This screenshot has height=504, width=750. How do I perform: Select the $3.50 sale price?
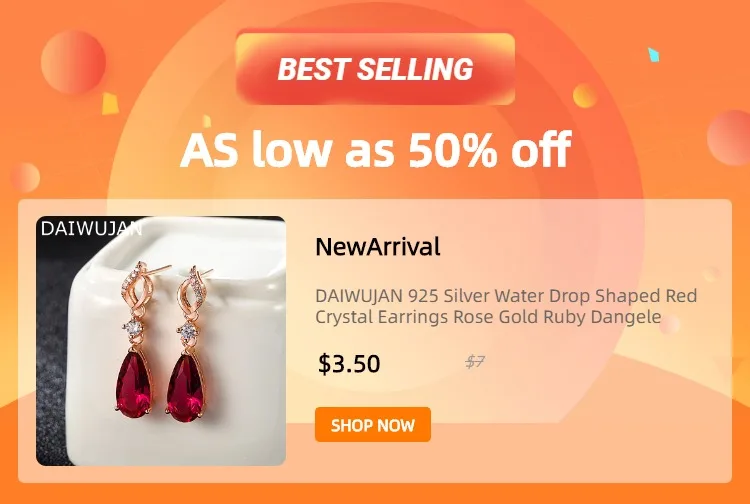tap(349, 363)
